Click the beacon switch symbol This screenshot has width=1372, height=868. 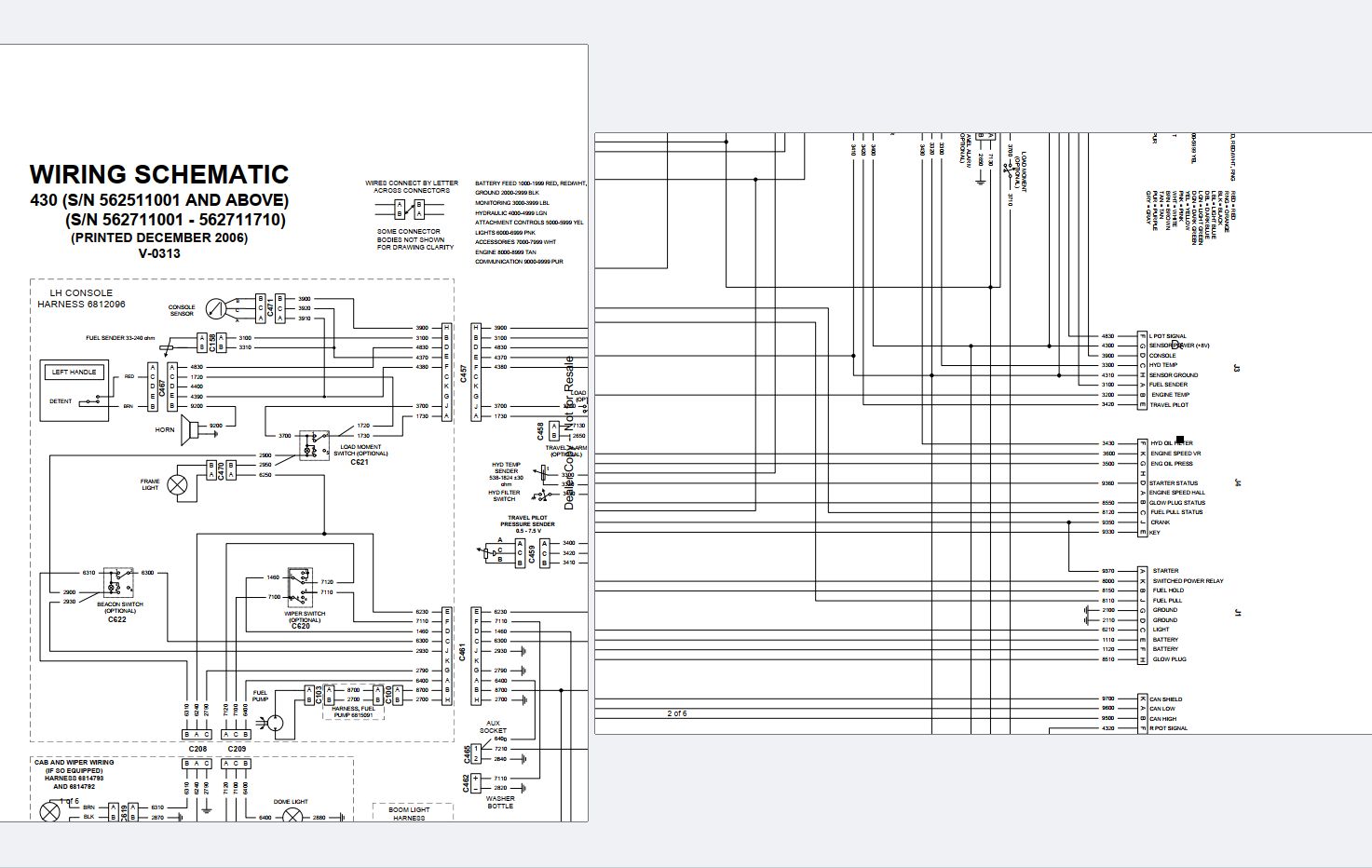tap(116, 582)
